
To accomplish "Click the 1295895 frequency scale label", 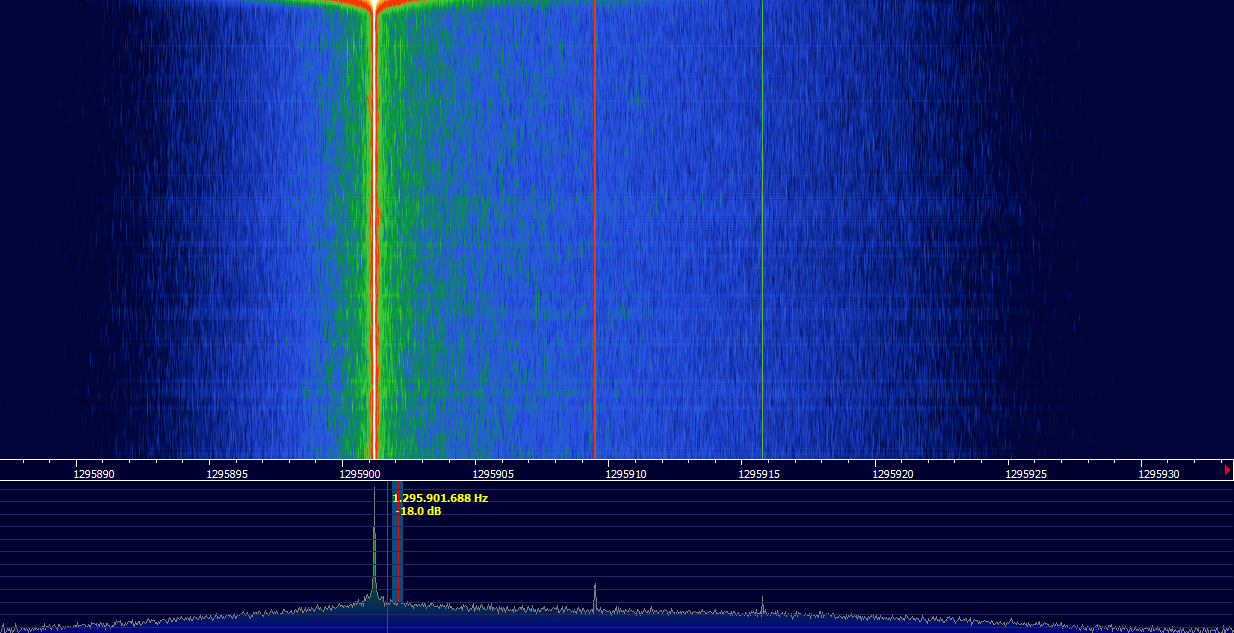I will [227, 474].
